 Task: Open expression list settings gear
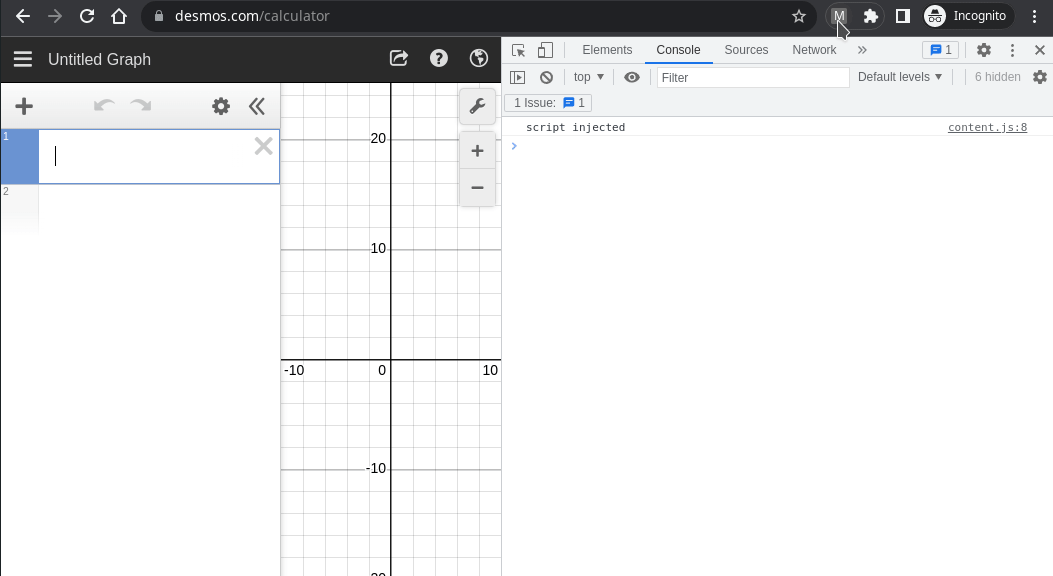(x=221, y=106)
